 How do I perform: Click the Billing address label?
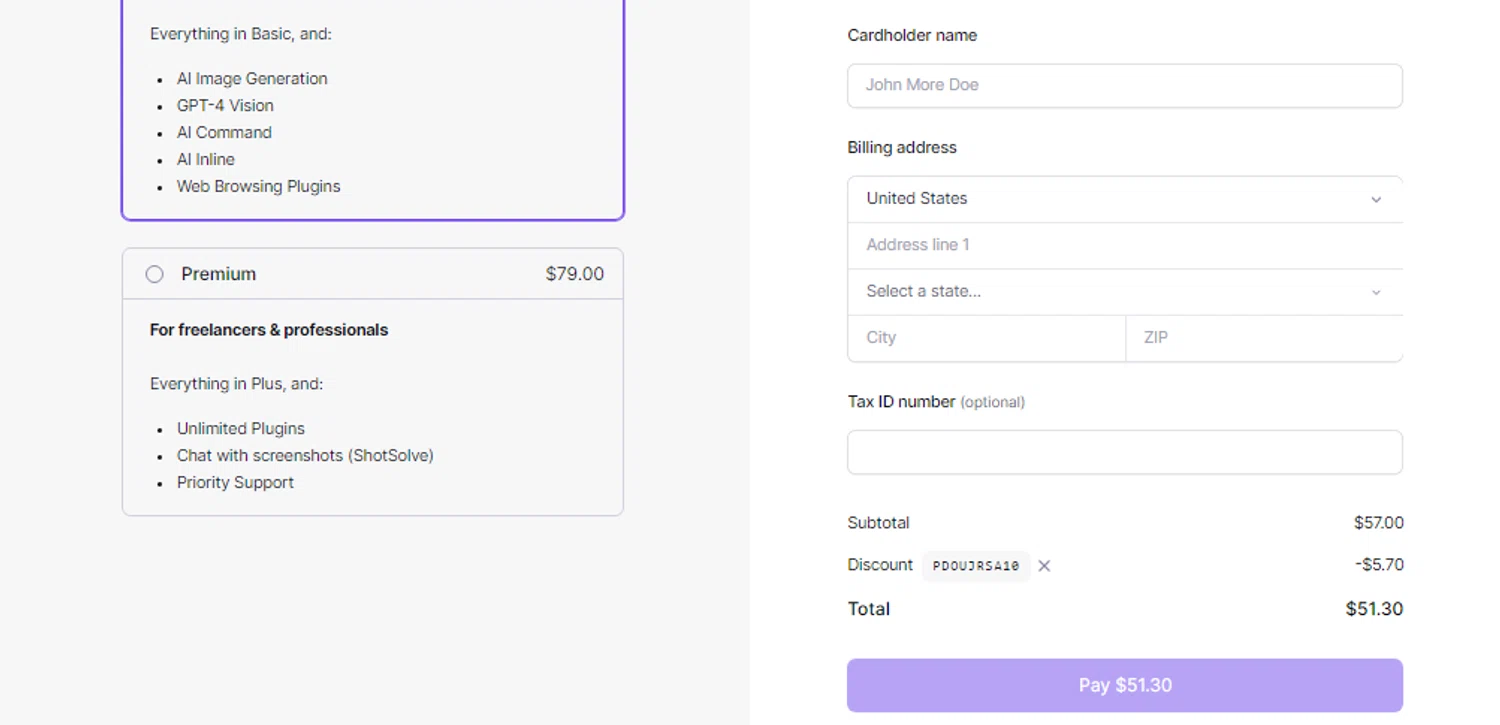click(902, 148)
